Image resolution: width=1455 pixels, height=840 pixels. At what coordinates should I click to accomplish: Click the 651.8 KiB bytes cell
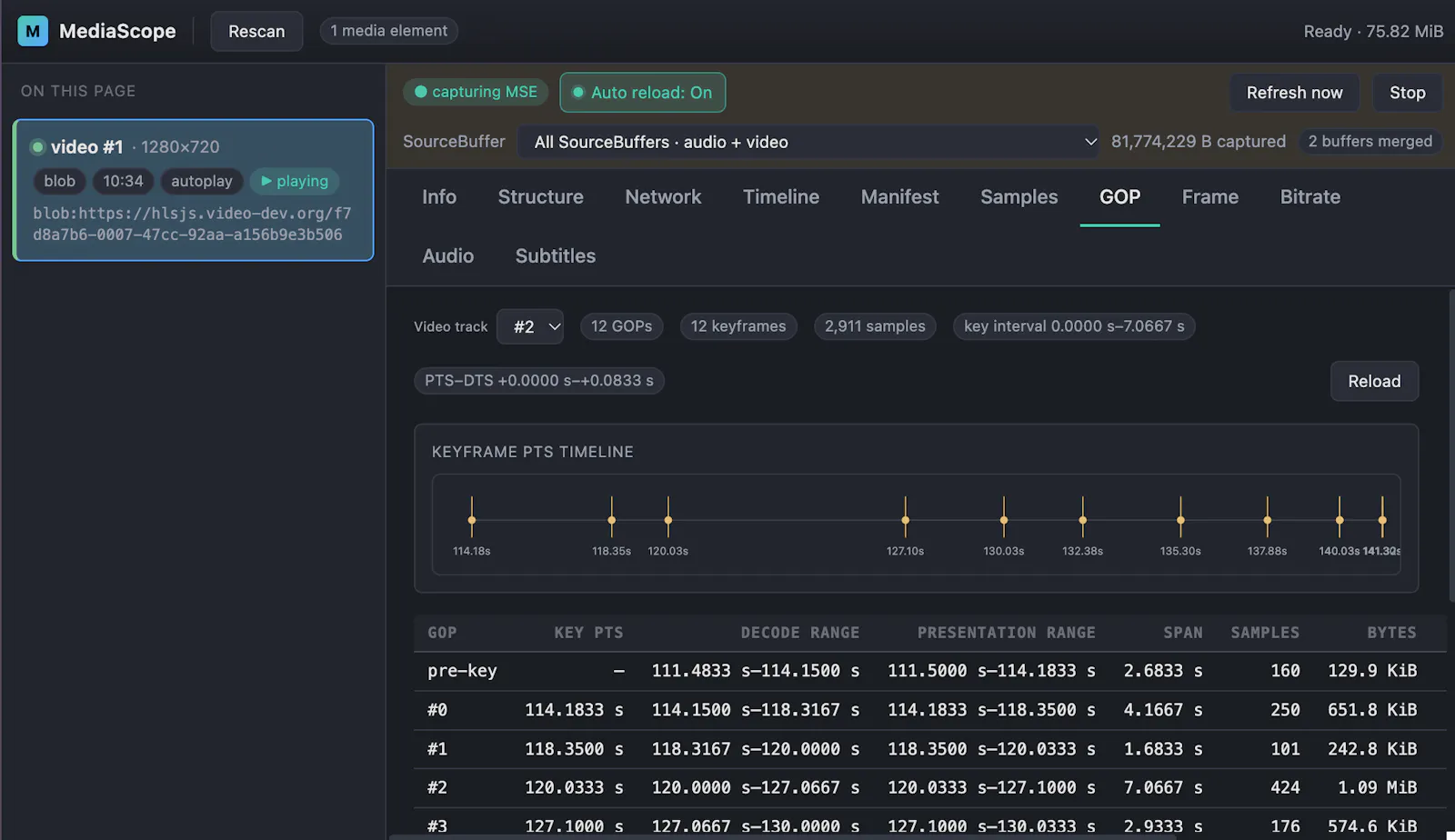[1372, 710]
